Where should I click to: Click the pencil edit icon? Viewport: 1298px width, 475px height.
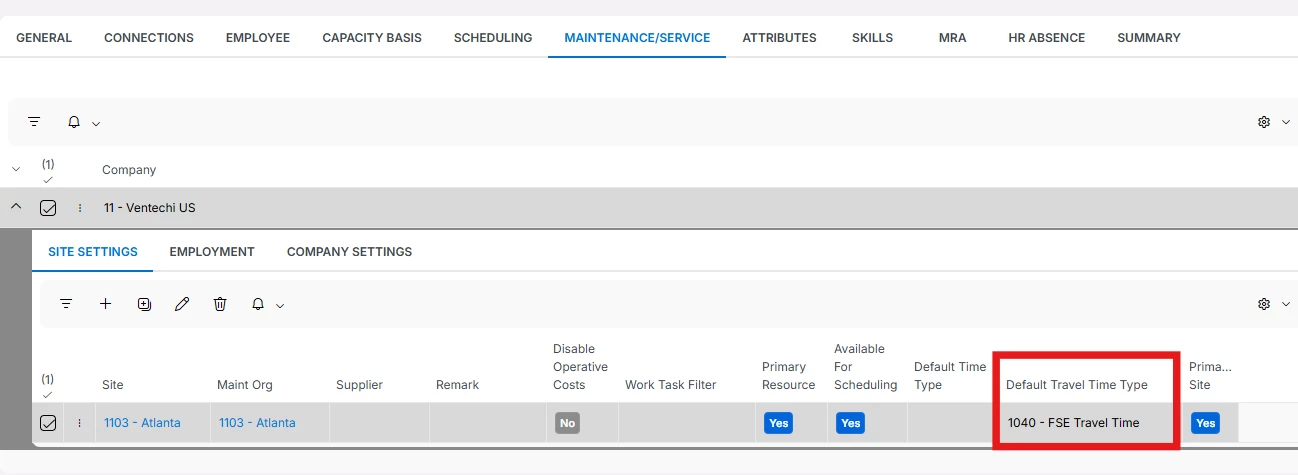click(x=182, y=304)
